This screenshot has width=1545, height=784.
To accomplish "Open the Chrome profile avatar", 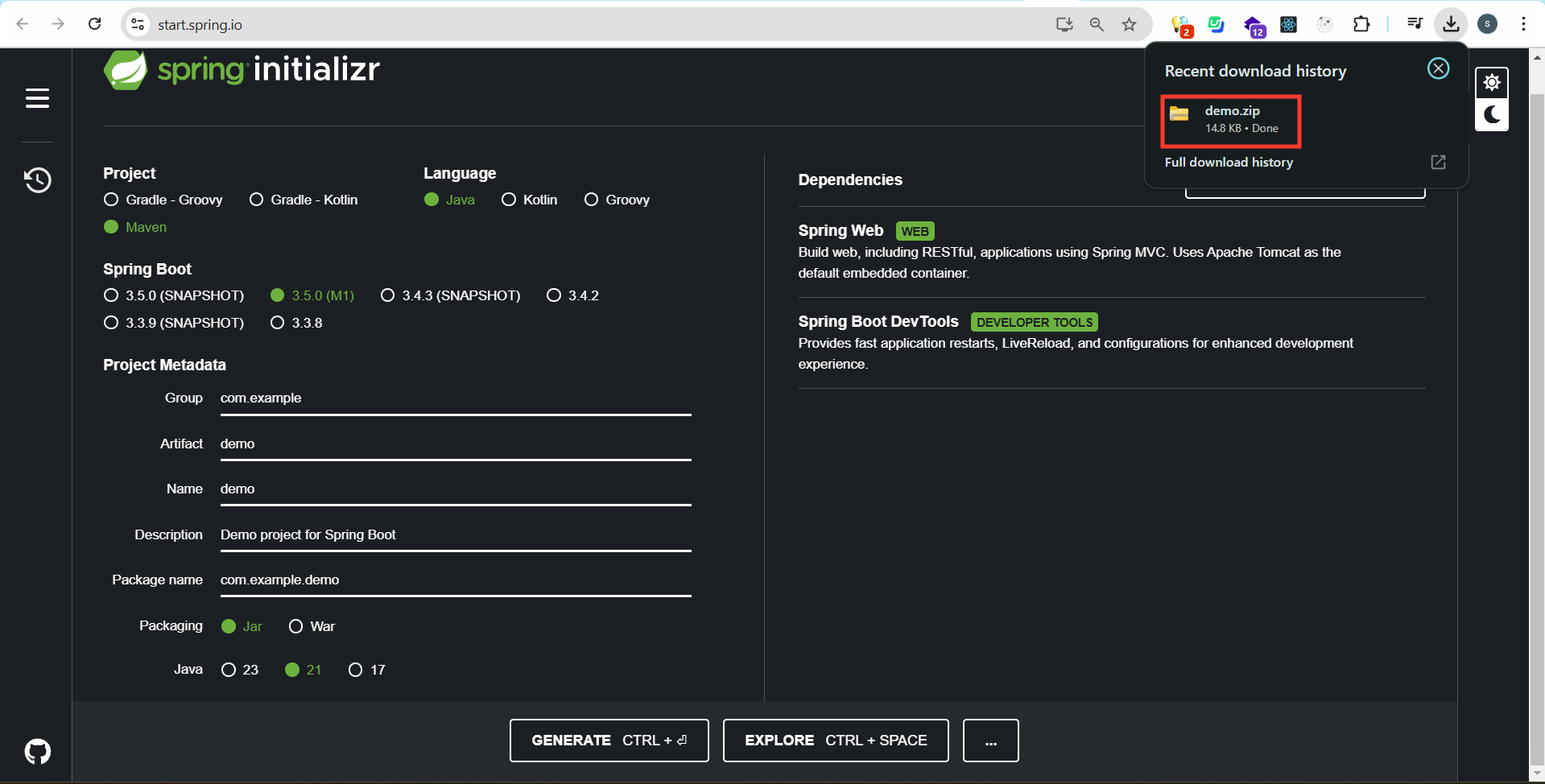I will pyautogui.click(x=1488, y=24).
